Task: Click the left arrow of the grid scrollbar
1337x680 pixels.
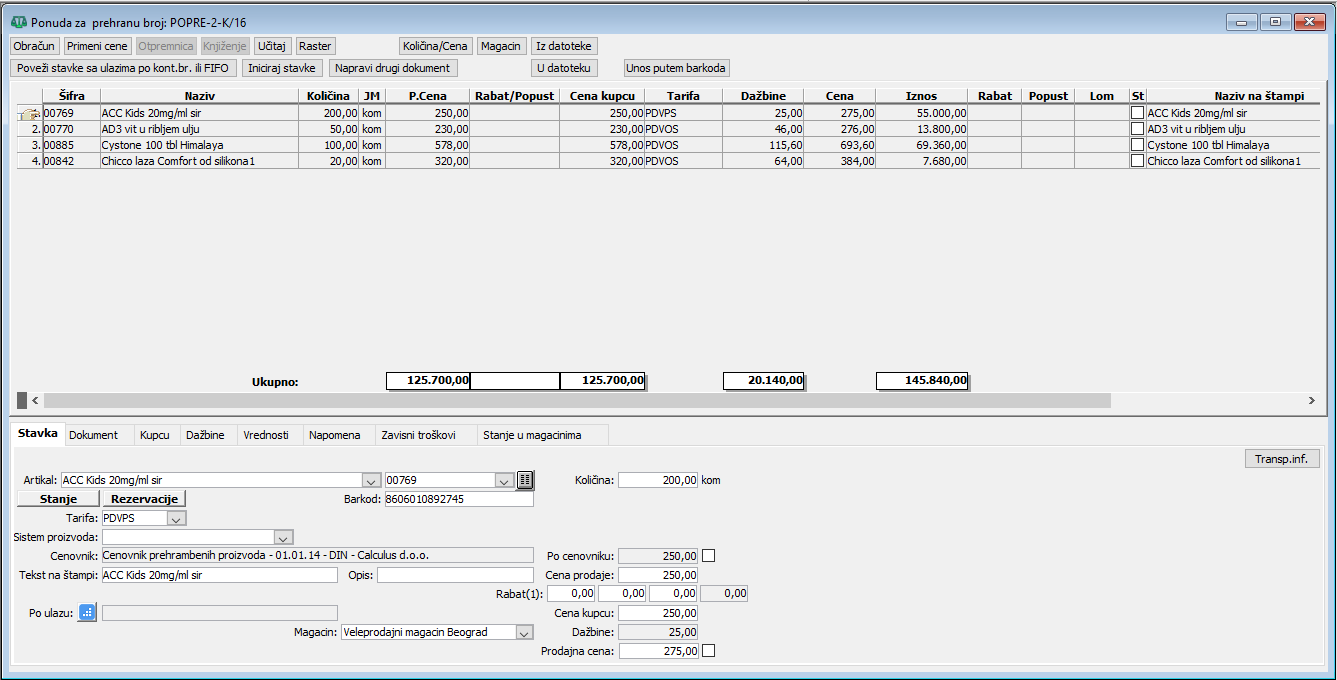Action: [x=36, y=400]
